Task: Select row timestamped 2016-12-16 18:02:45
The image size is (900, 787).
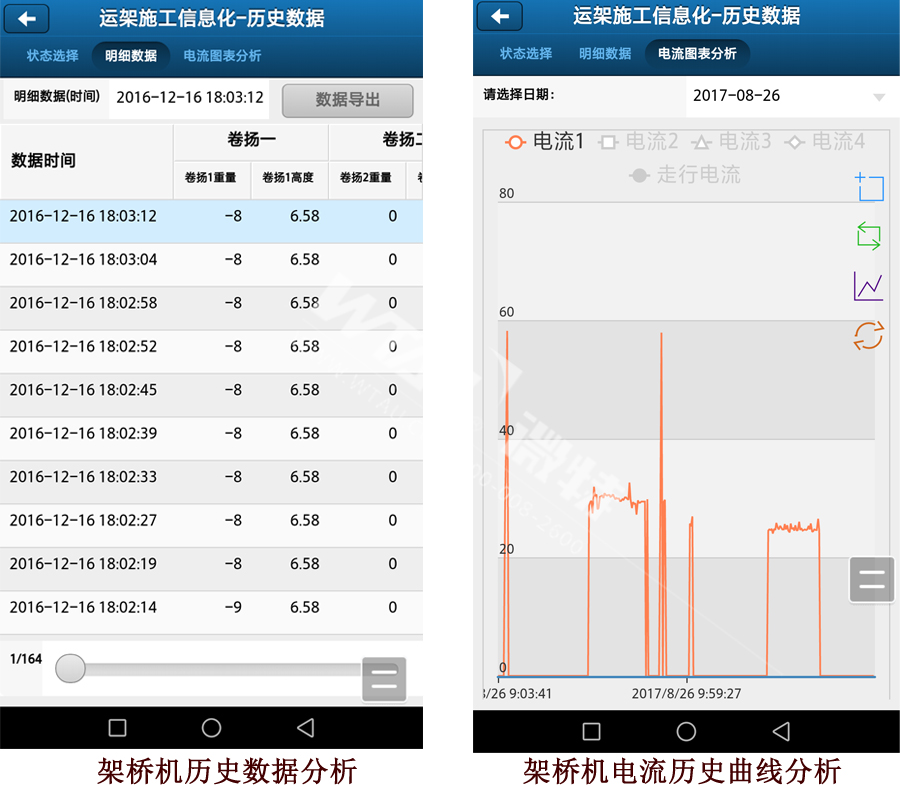Action: tap(211, 390)
